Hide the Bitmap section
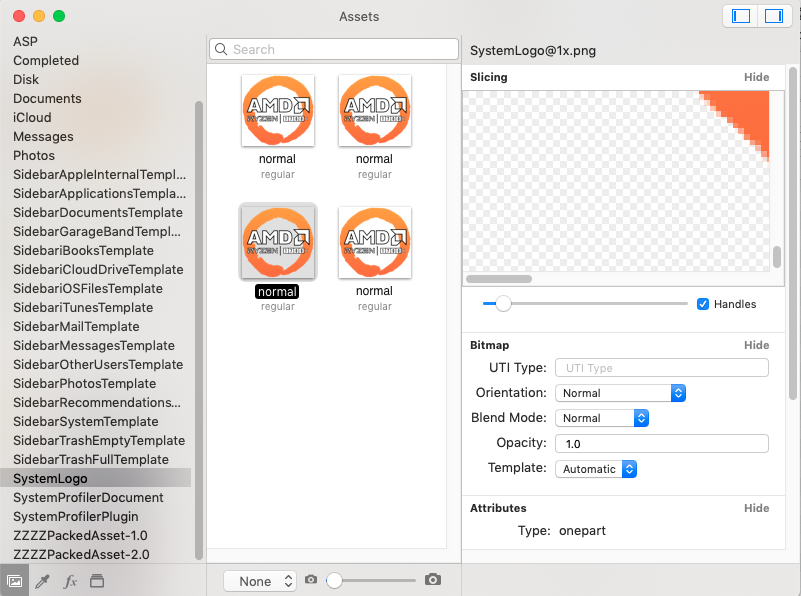Viewport: 801px width, 596px height. tap(756, 345)
